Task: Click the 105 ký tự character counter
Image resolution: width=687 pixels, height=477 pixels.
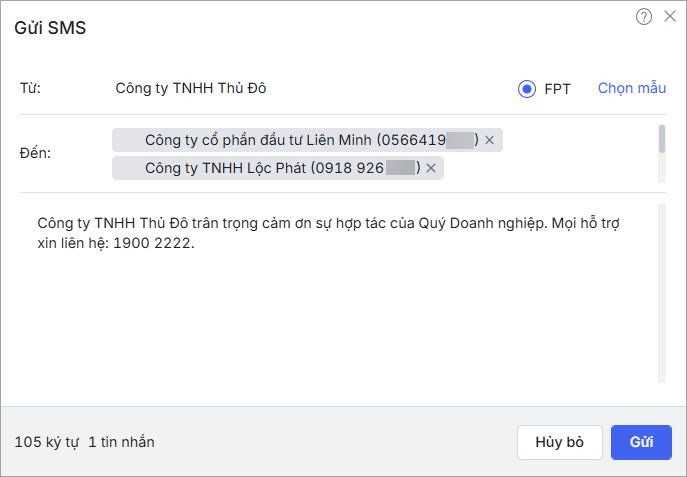Action: [x=46, y=442]
